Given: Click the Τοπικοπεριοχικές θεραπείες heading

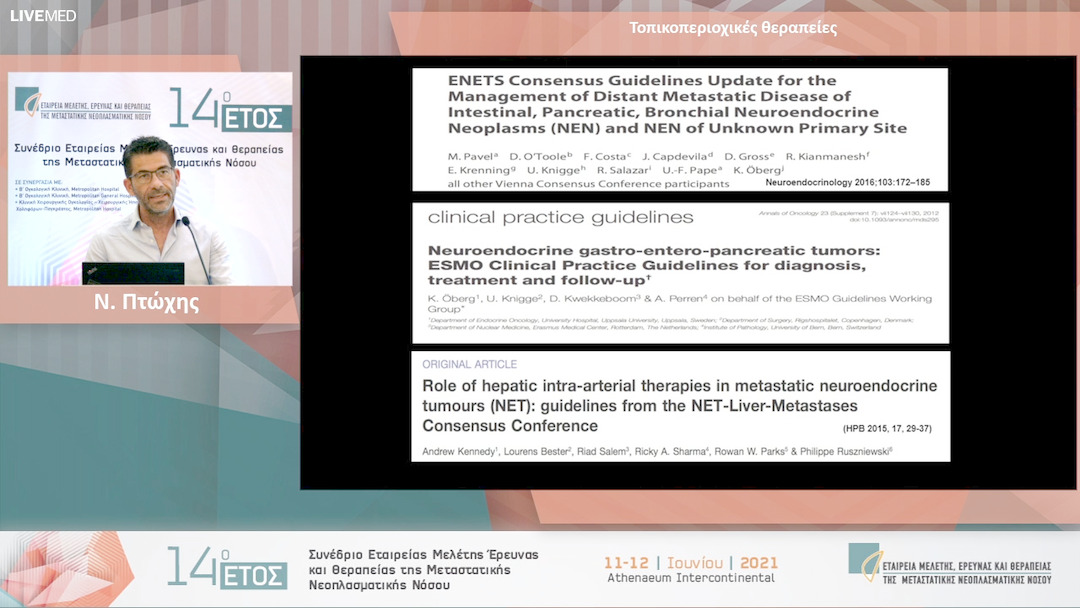Looking at the screenshot, I should [x=733, y=27].
